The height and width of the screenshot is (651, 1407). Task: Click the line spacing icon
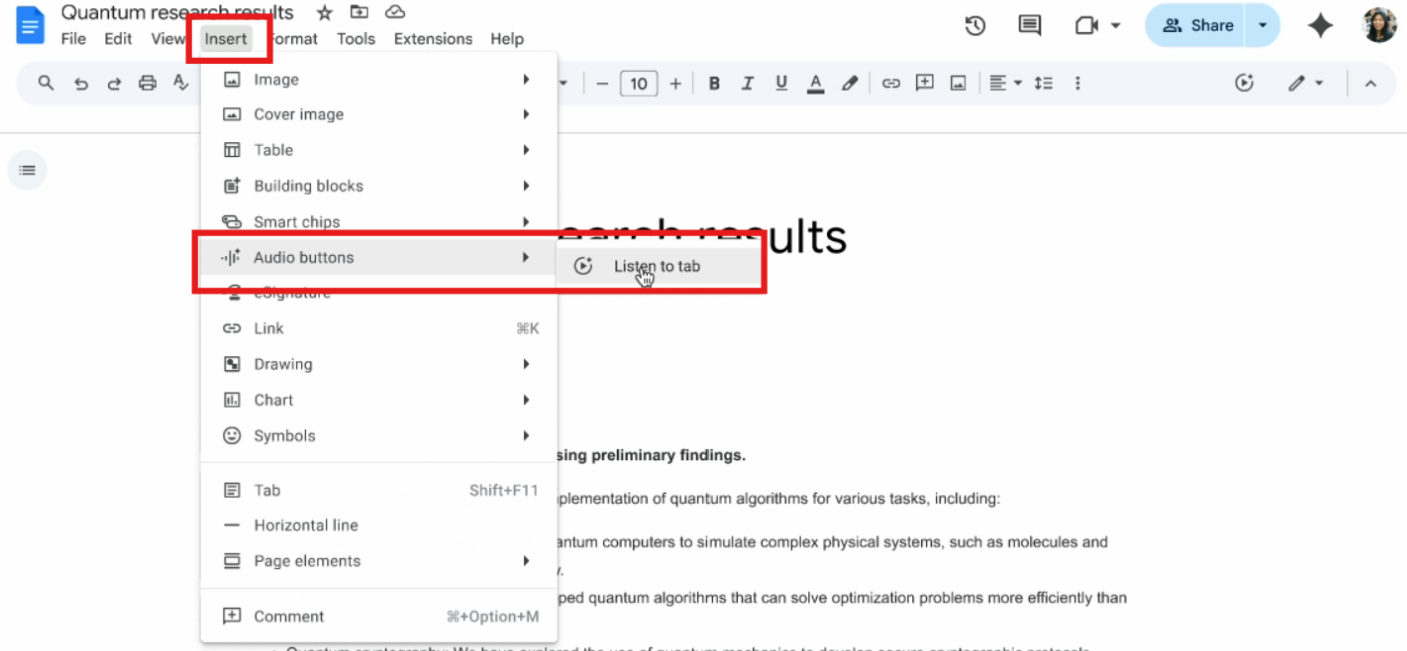(1043, 84)
